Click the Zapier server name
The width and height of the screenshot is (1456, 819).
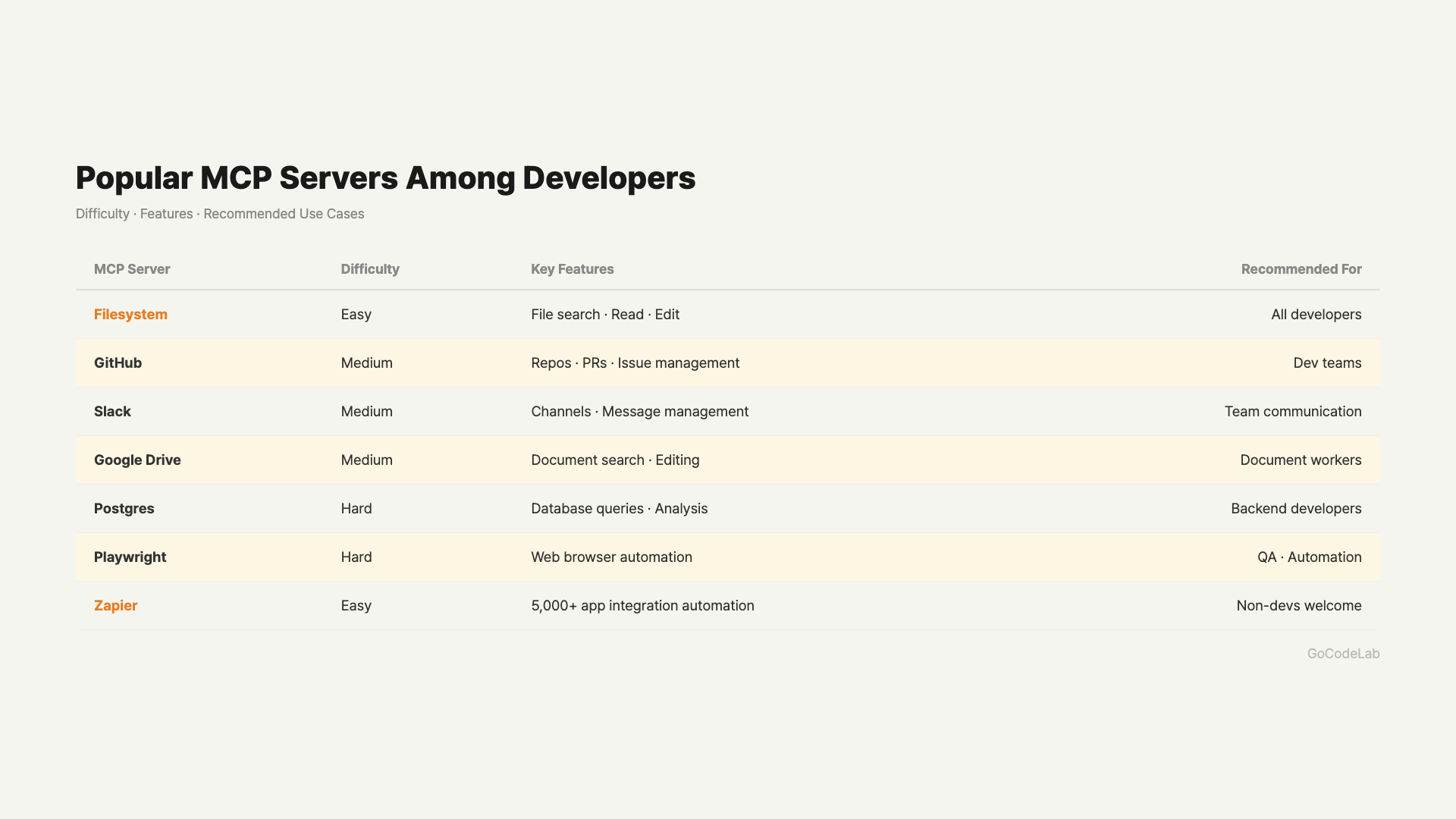[115, 605]
